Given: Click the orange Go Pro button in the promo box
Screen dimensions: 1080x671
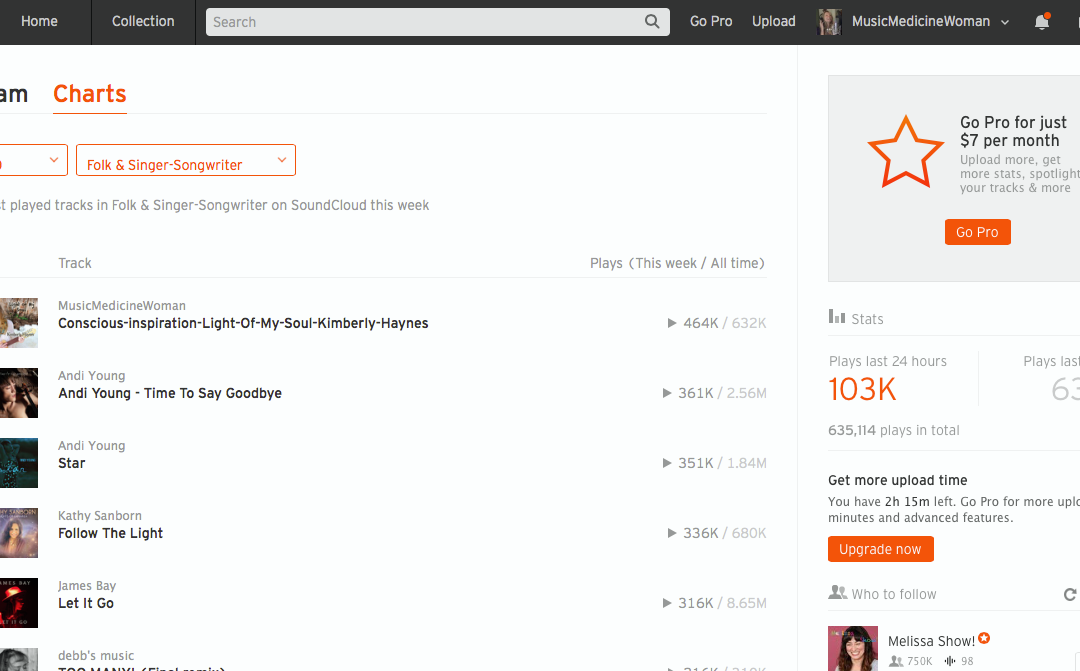Looking at the screenshot, I should point(977,232).
